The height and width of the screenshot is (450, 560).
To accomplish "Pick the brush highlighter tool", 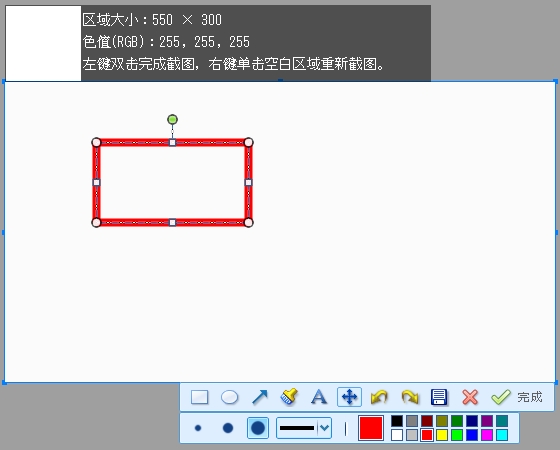I will (x=289, y=397).
